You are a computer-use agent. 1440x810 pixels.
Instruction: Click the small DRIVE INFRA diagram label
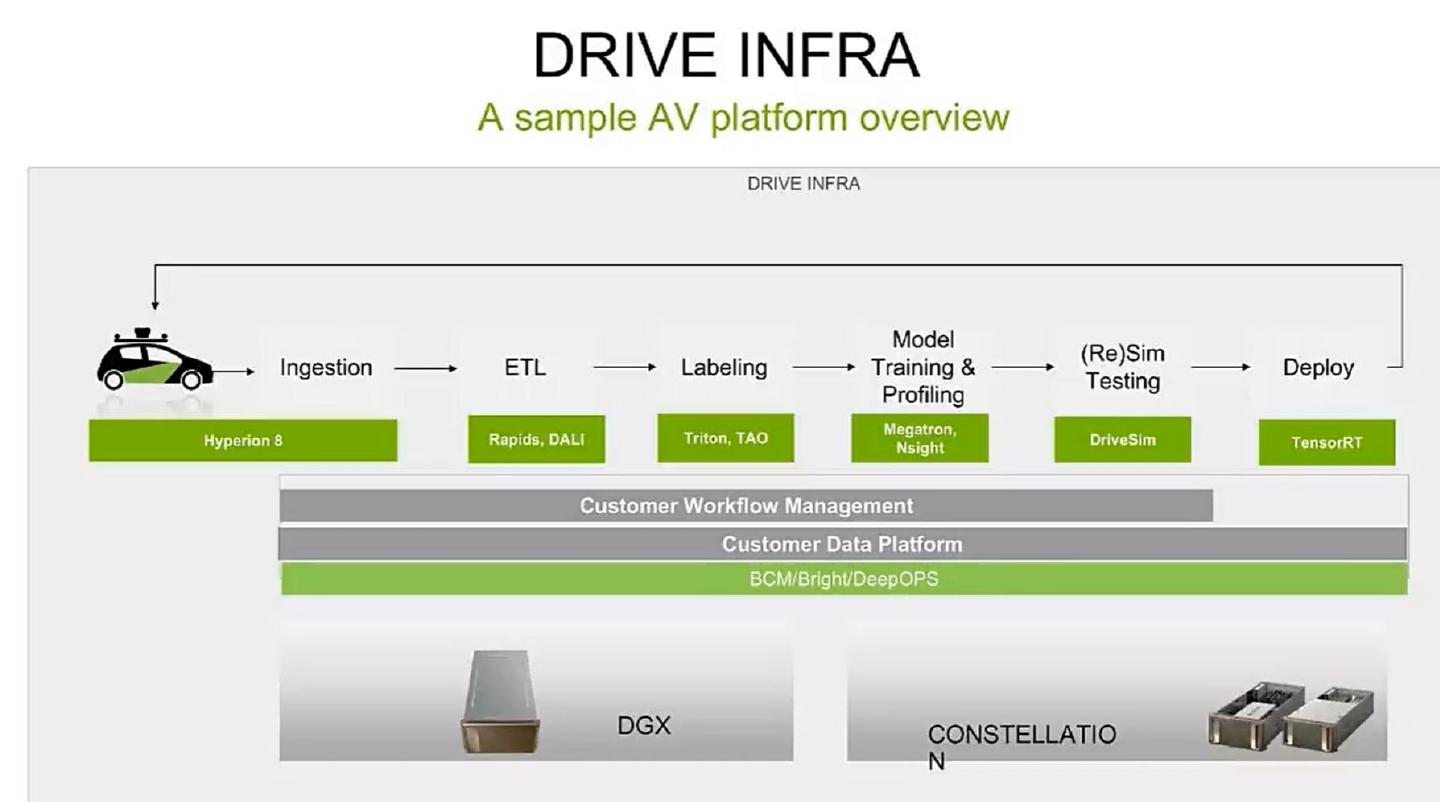(804, 184)
